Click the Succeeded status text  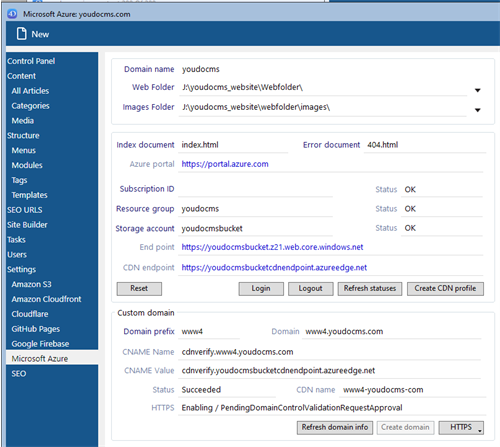tap(201, 390)
